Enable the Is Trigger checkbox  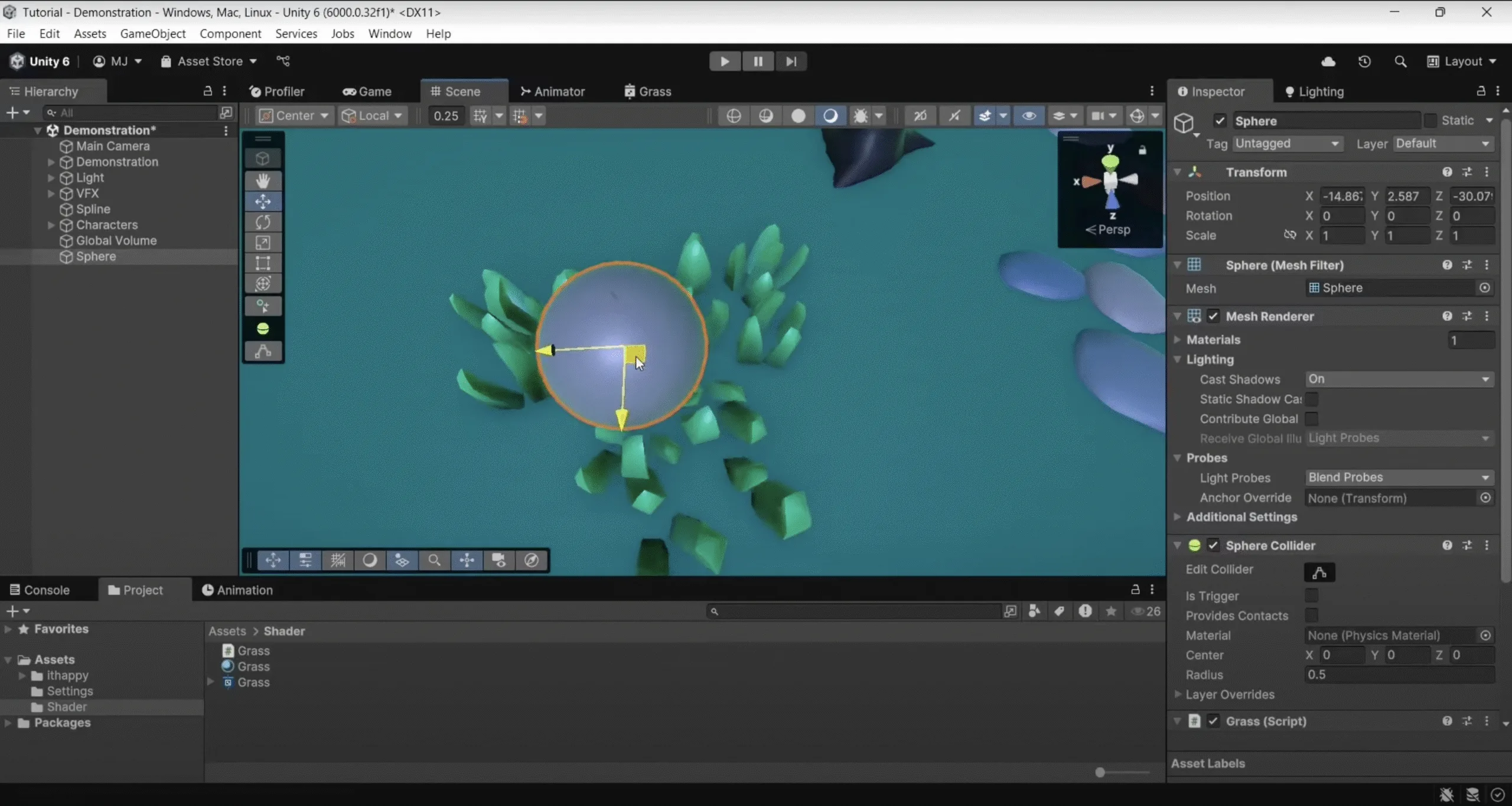click(x=1311, y=596)
